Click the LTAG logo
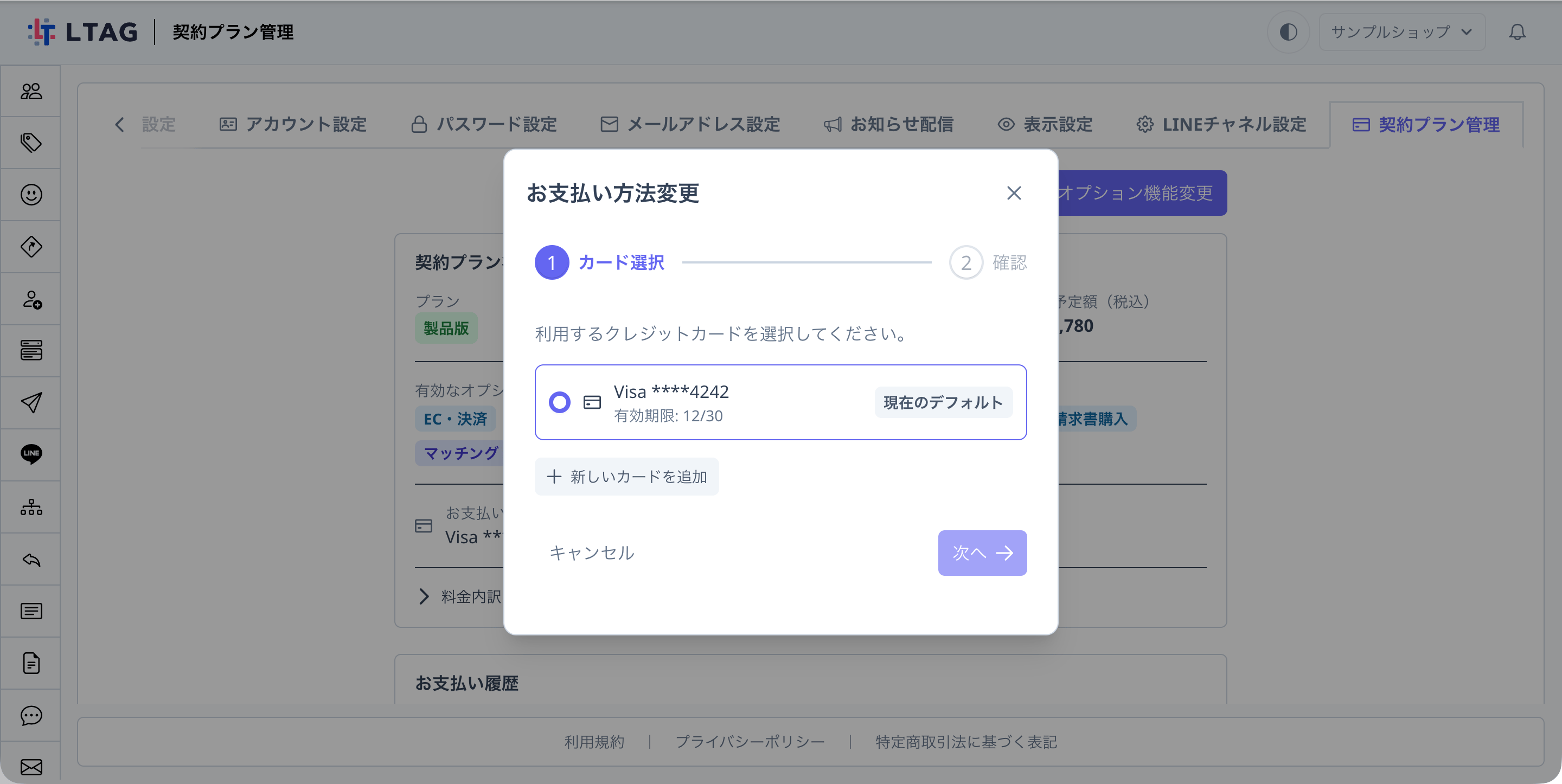 coord(83,32)
